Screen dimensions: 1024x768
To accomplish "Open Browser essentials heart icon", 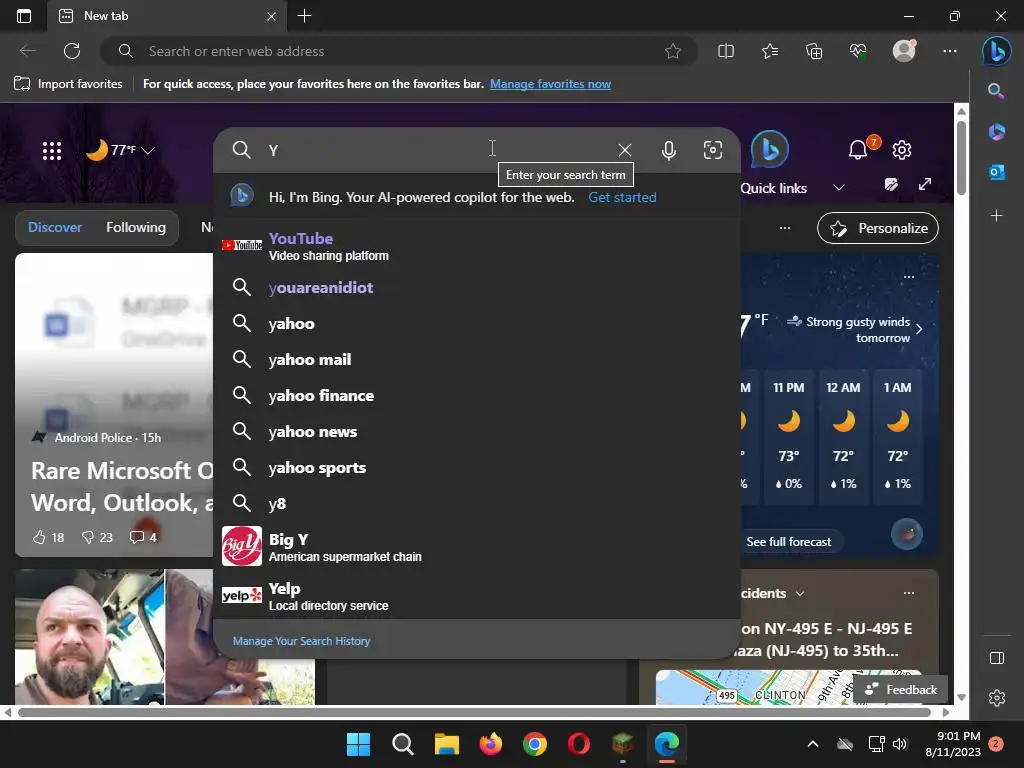I will pos(858,51).
